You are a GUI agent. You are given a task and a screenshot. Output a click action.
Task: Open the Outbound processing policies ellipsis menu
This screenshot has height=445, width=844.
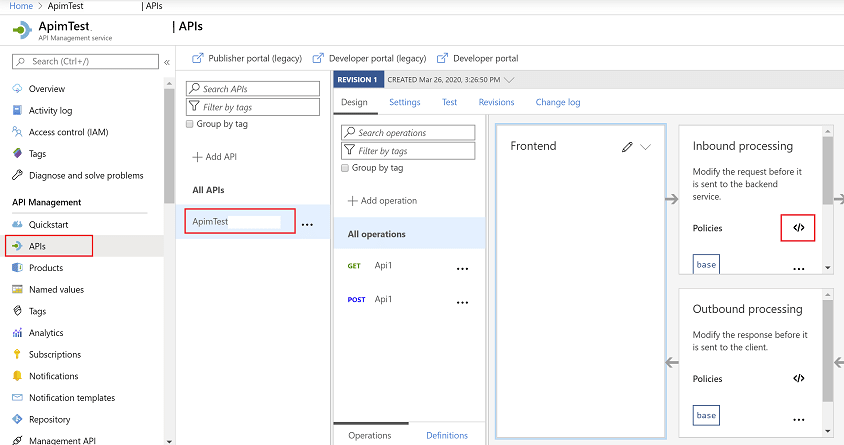click(x=799, y=420)
